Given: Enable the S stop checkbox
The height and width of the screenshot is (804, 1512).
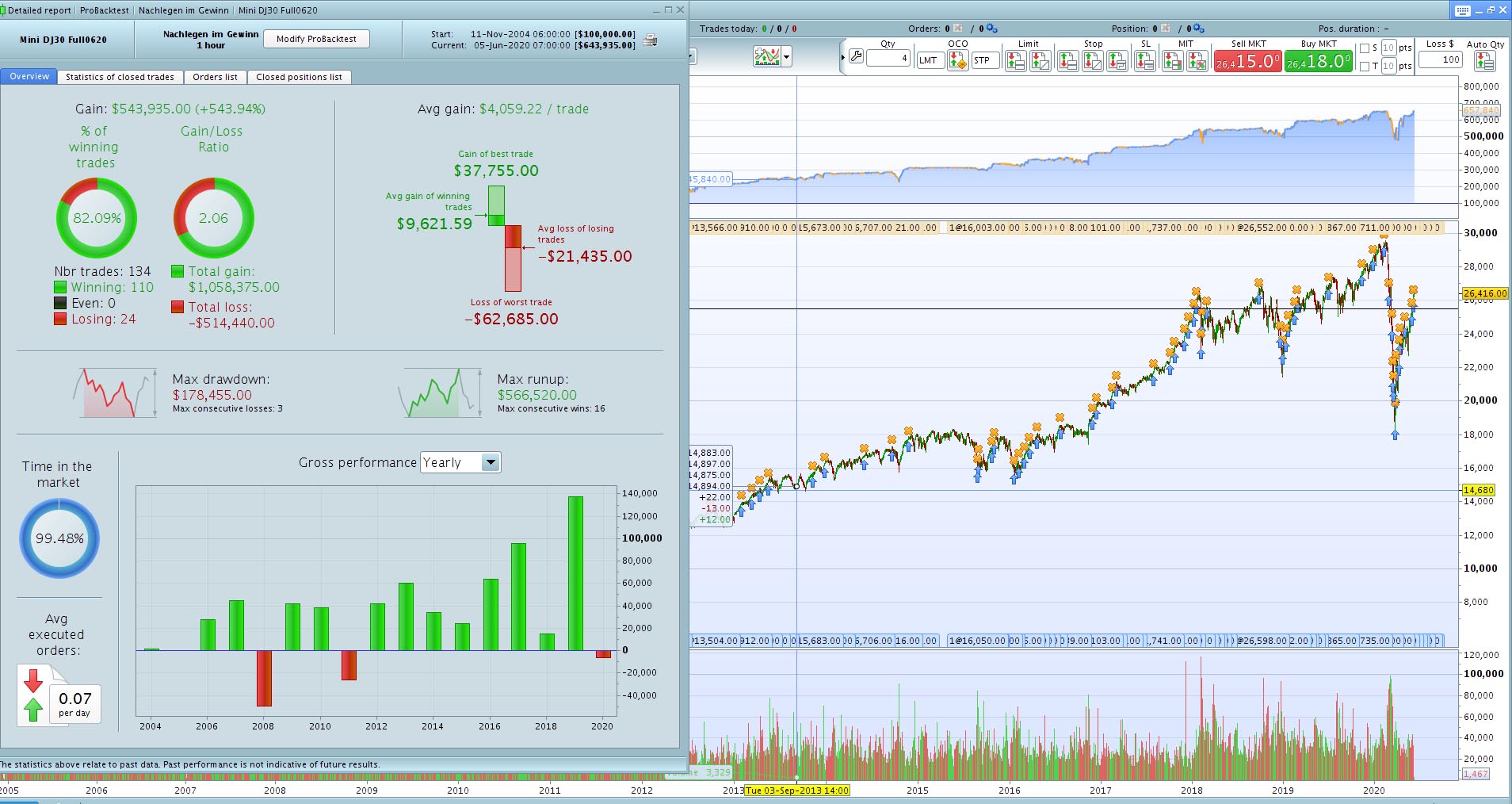Looking at the screenshot, I should 1365,48.
